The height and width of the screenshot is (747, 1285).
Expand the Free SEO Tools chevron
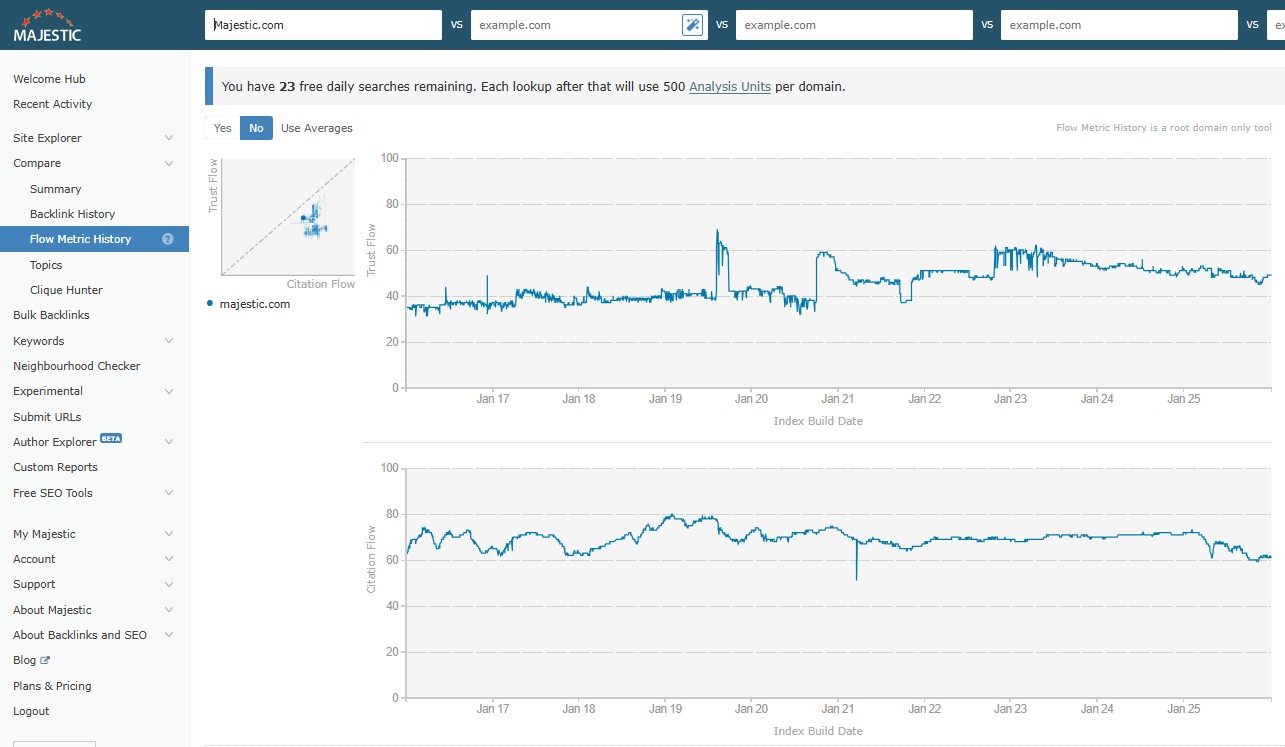click(x=168, y=493)
